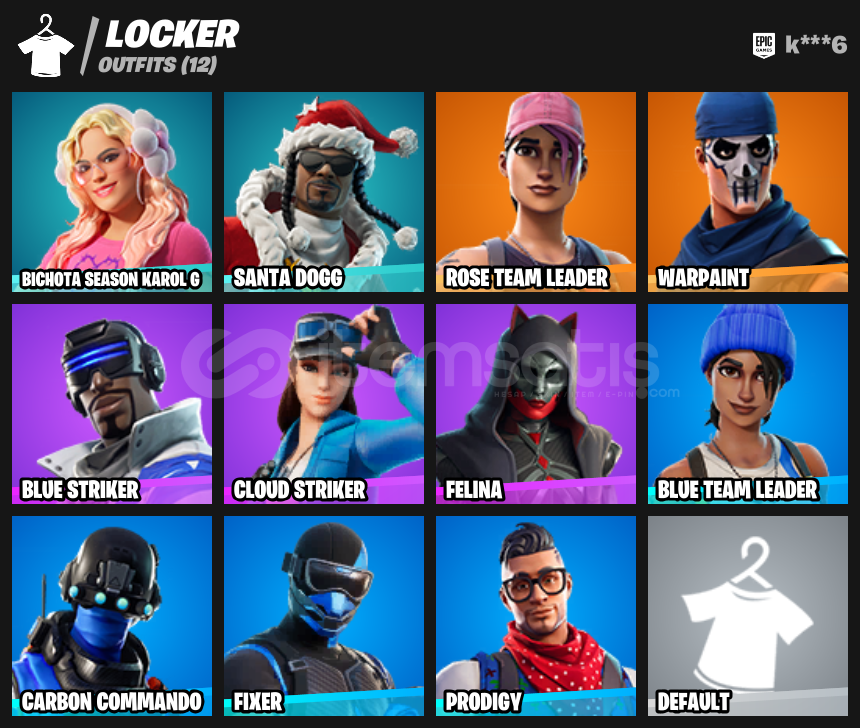
Task: Select the Prodigy outfit with glasses
Action: (x=536, y=616)
